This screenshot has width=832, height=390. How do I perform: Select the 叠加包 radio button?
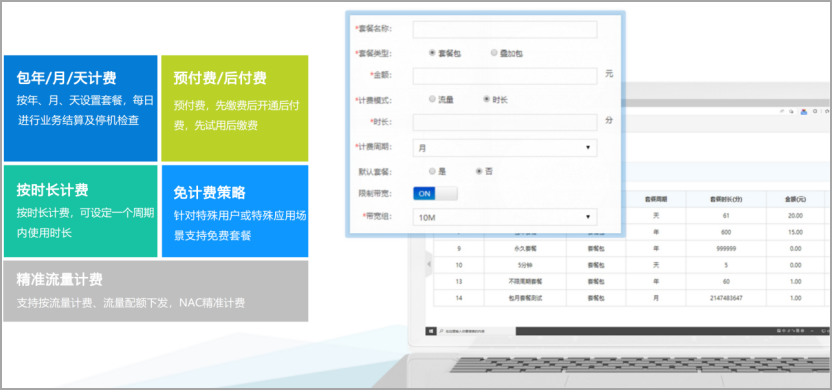pyautogui.click(x=494, y=53)
